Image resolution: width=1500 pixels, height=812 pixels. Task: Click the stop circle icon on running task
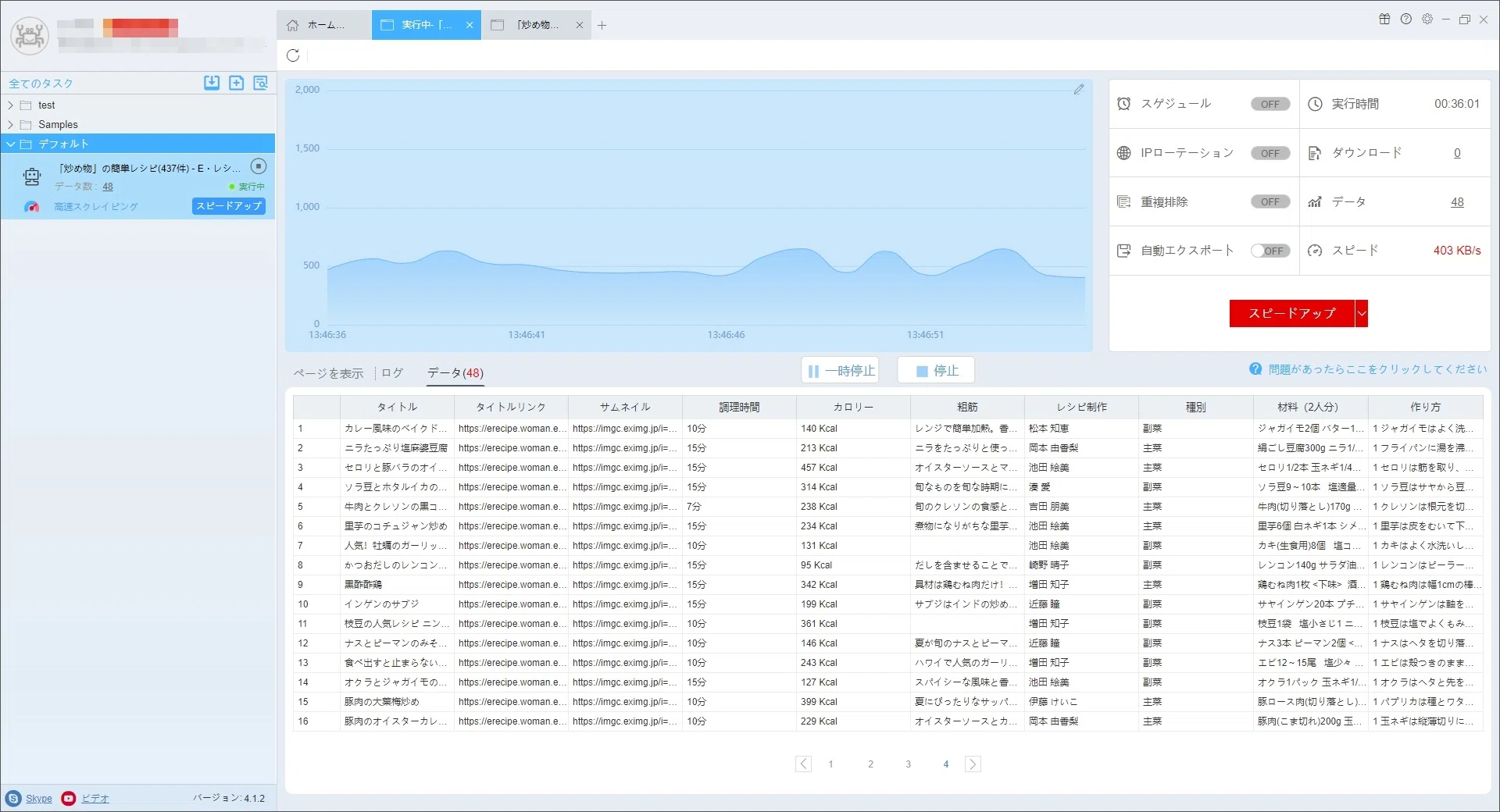259,166
